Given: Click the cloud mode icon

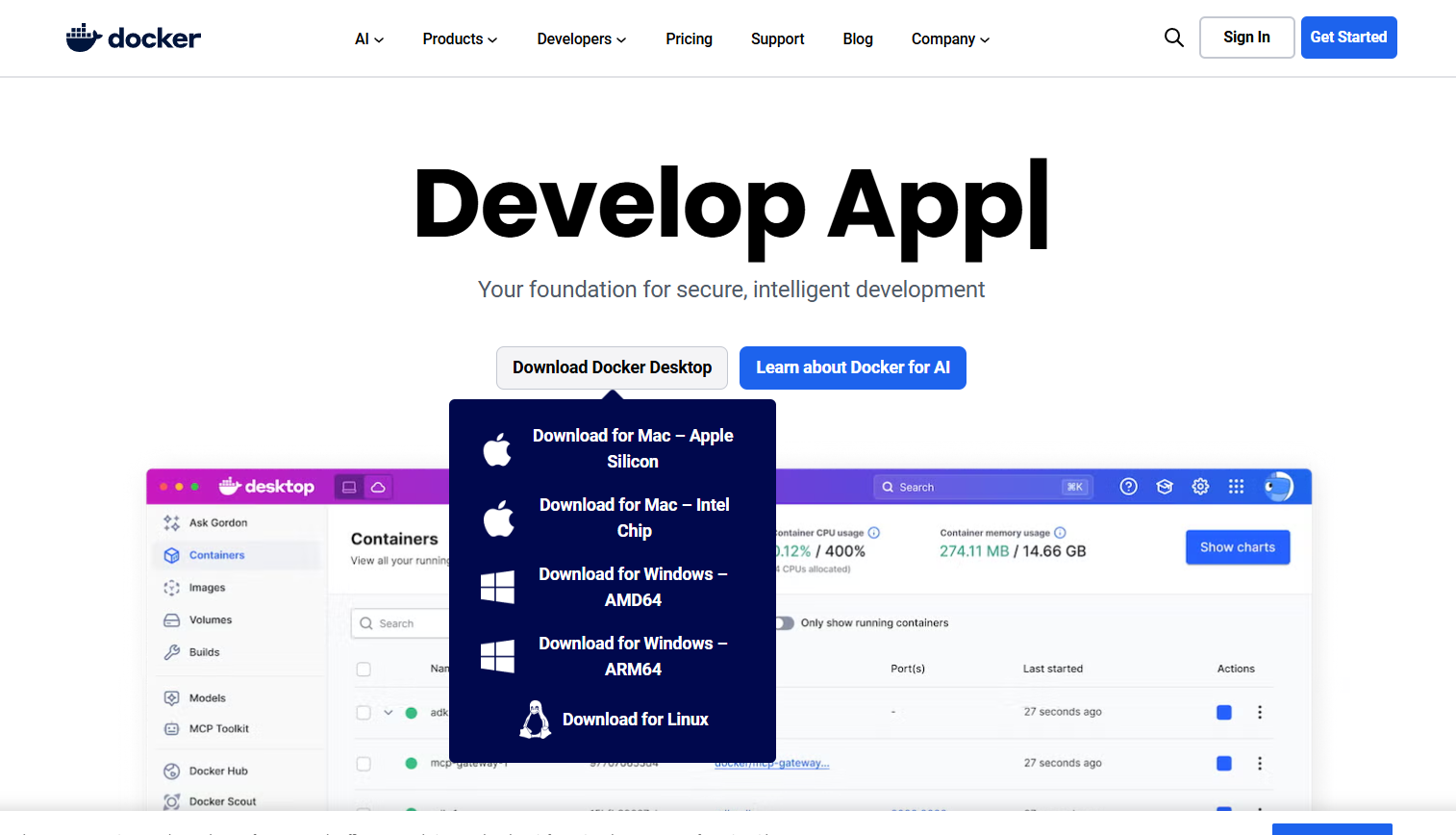Looking at the screenshot, I should [x=378, y=487].
